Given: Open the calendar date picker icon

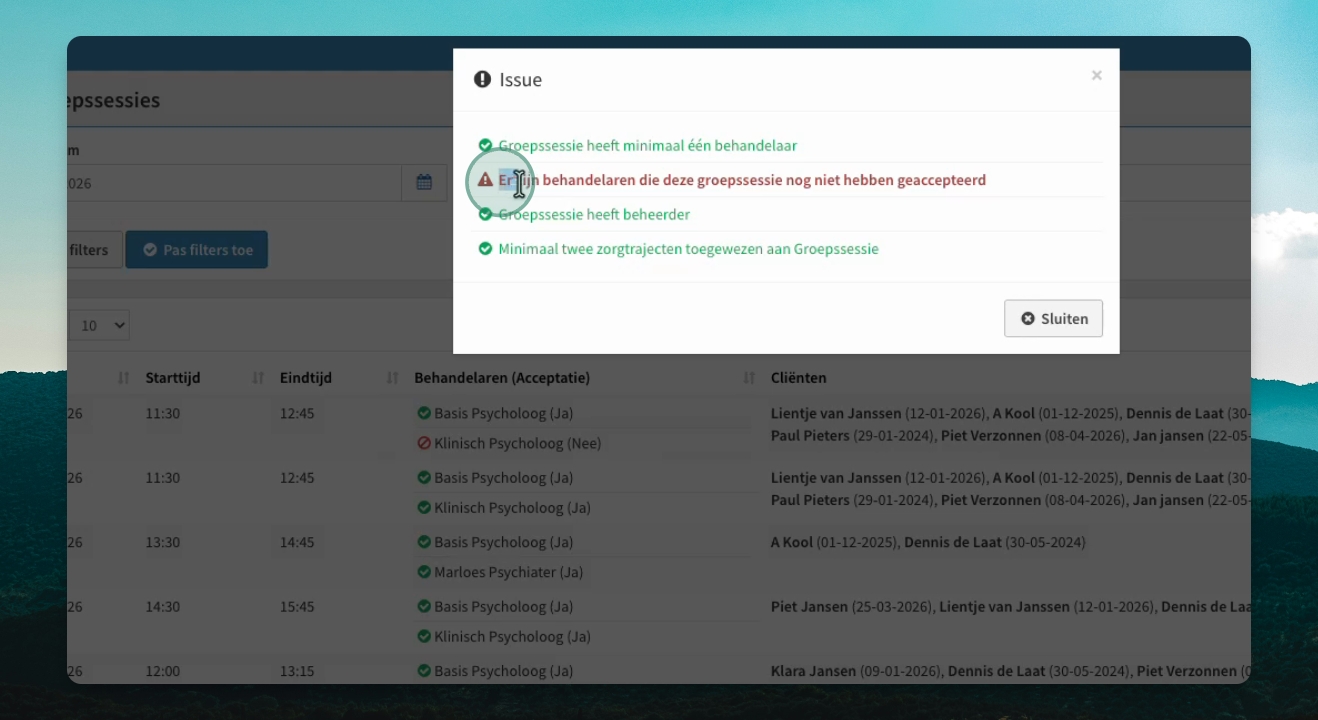Looking at the screenshot, I should 424,183.
